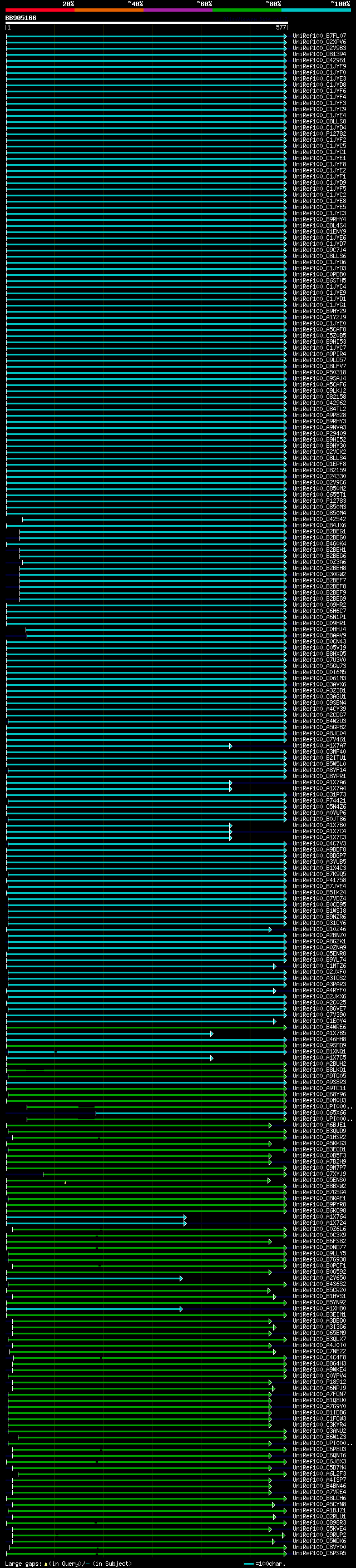Select the UniRef100_C1JYE3 label
This screenshot has width=356, height=1568.
point(319,78)
